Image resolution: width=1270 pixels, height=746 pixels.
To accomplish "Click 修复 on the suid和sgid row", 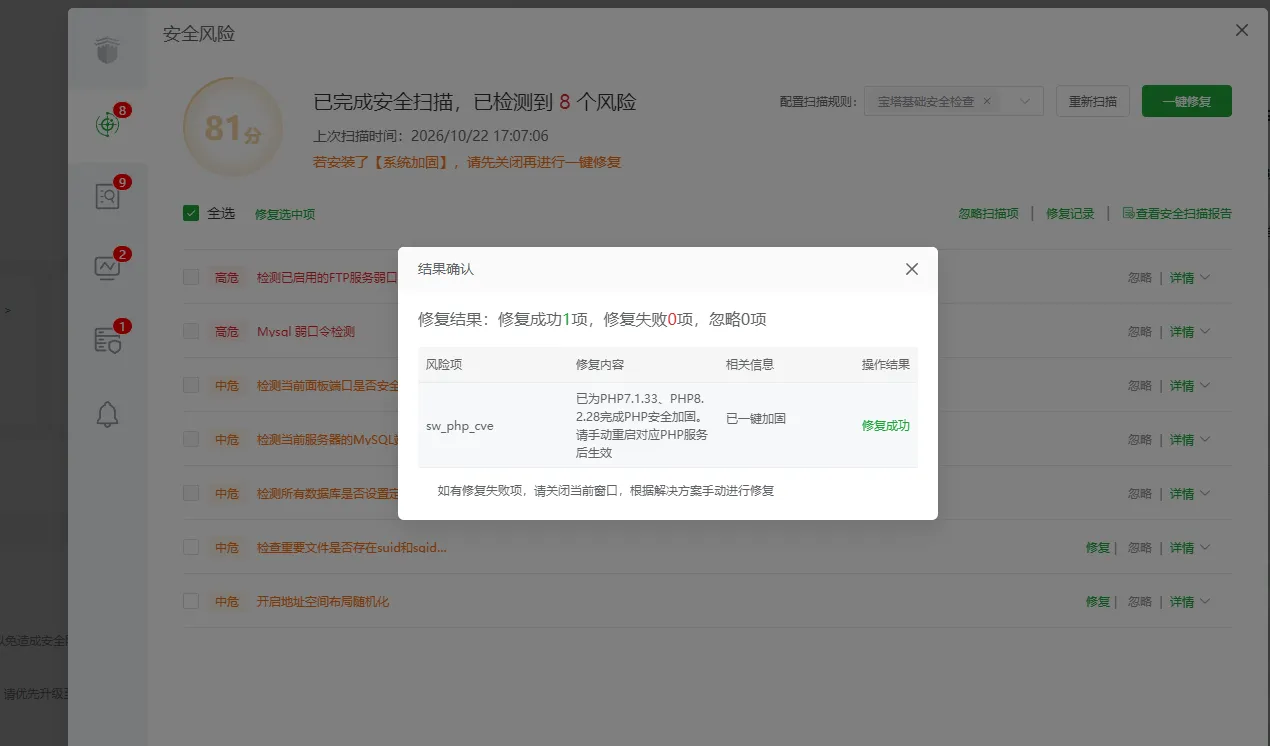I will tap(1098, 548).
